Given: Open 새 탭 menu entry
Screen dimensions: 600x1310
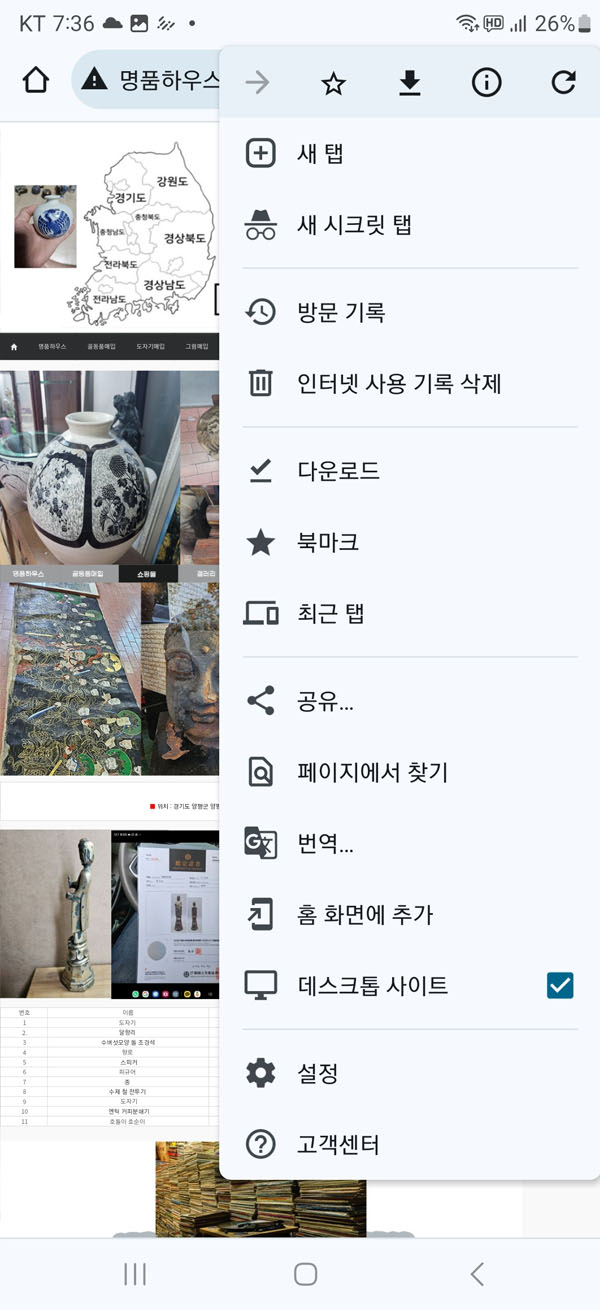Looking at the screenshot, I should 410,154.
